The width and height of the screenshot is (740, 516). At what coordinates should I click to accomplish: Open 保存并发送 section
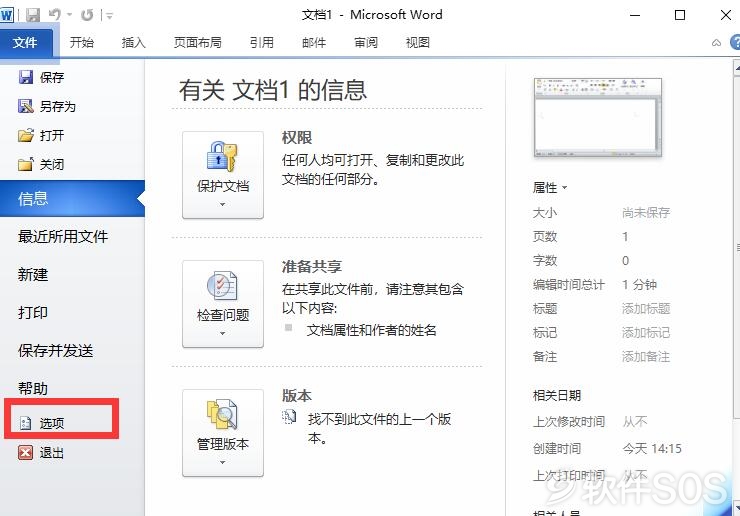click(56, 350)
